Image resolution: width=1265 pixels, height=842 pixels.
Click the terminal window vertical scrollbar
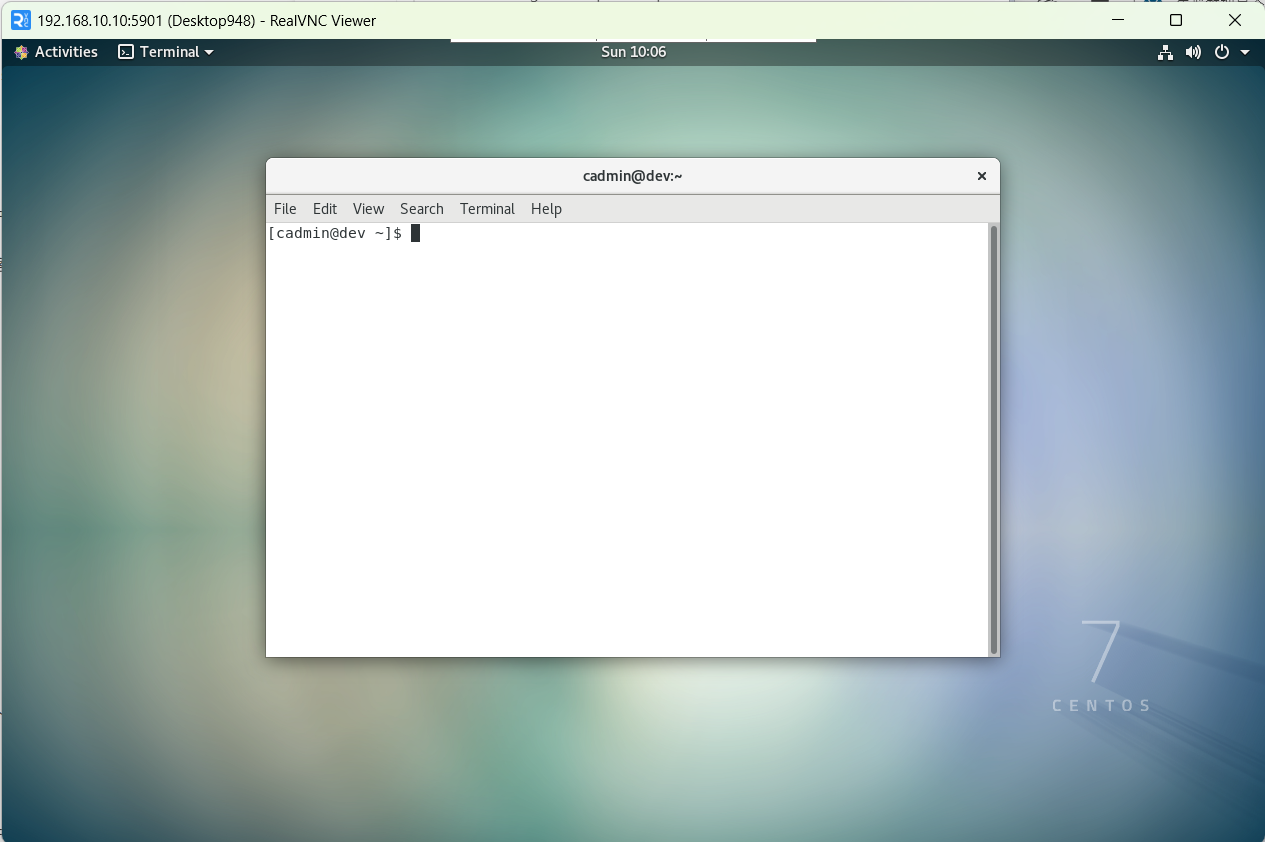(993, 438)
